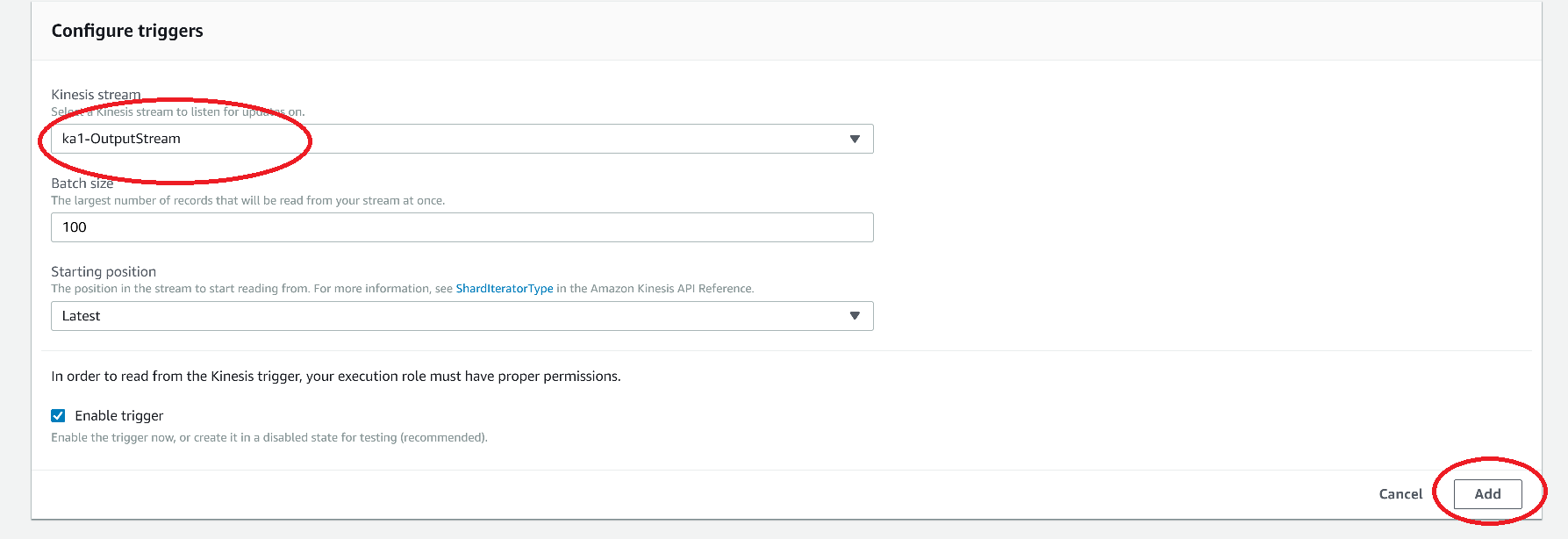Click the Enable trigger label text
Viewport: 1568px width, 539px height.
click(x=119, y=416)
